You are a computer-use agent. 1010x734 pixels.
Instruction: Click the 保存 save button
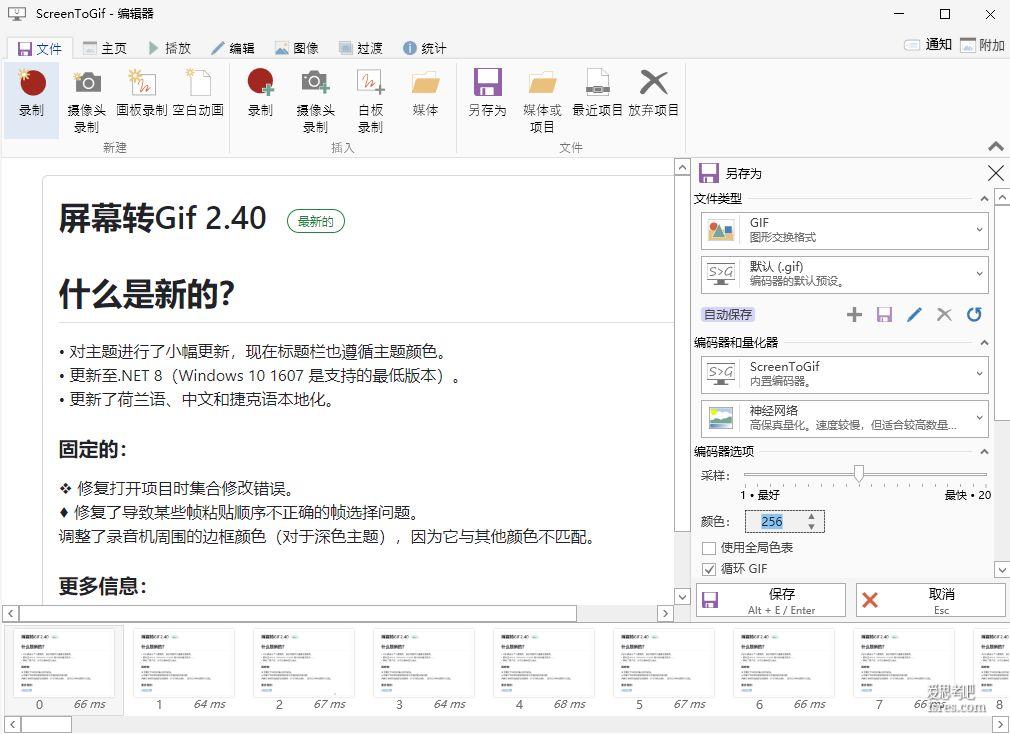click(x=771, y=600)
